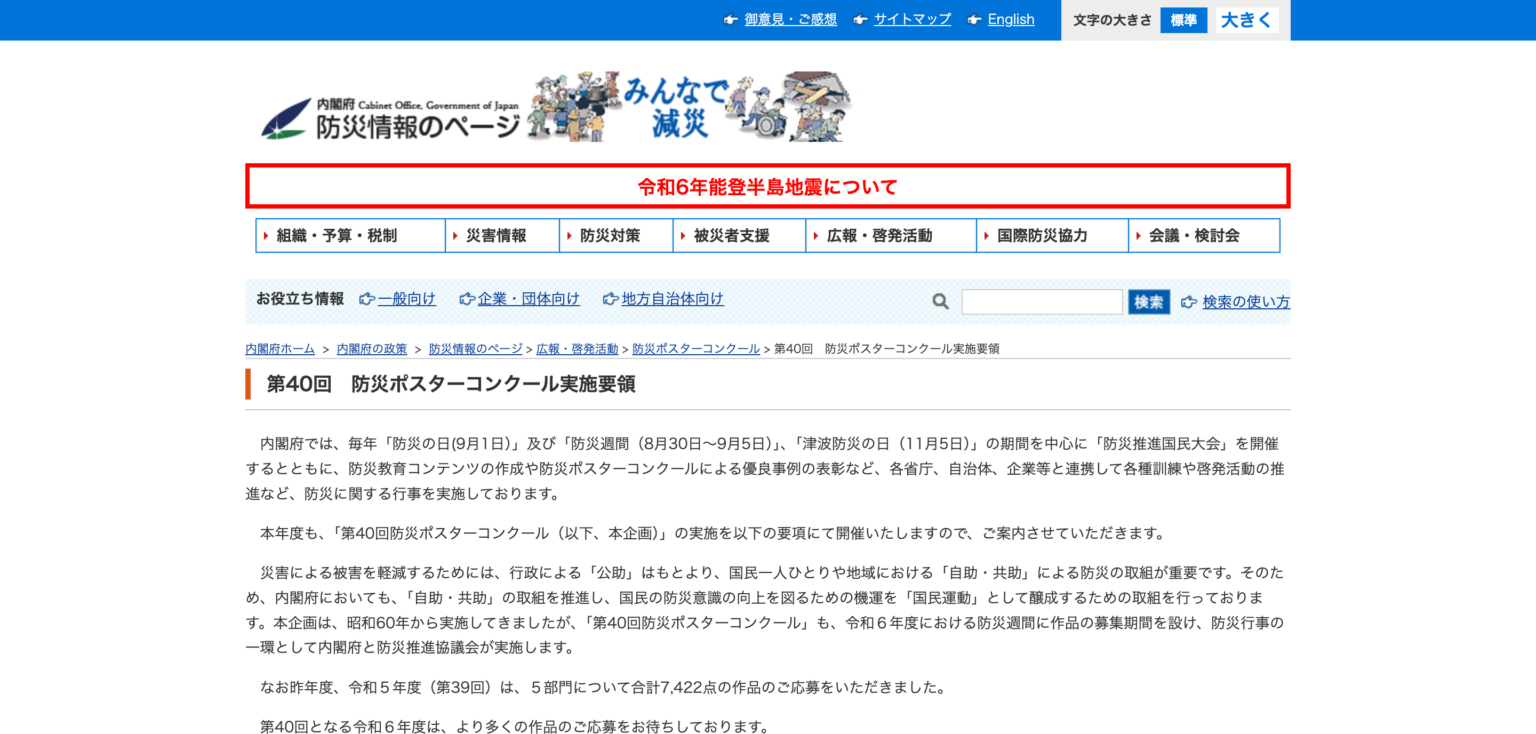The image size is (1536, 734).
Task: Focus the site search text box
Action: coord(1042,302)
